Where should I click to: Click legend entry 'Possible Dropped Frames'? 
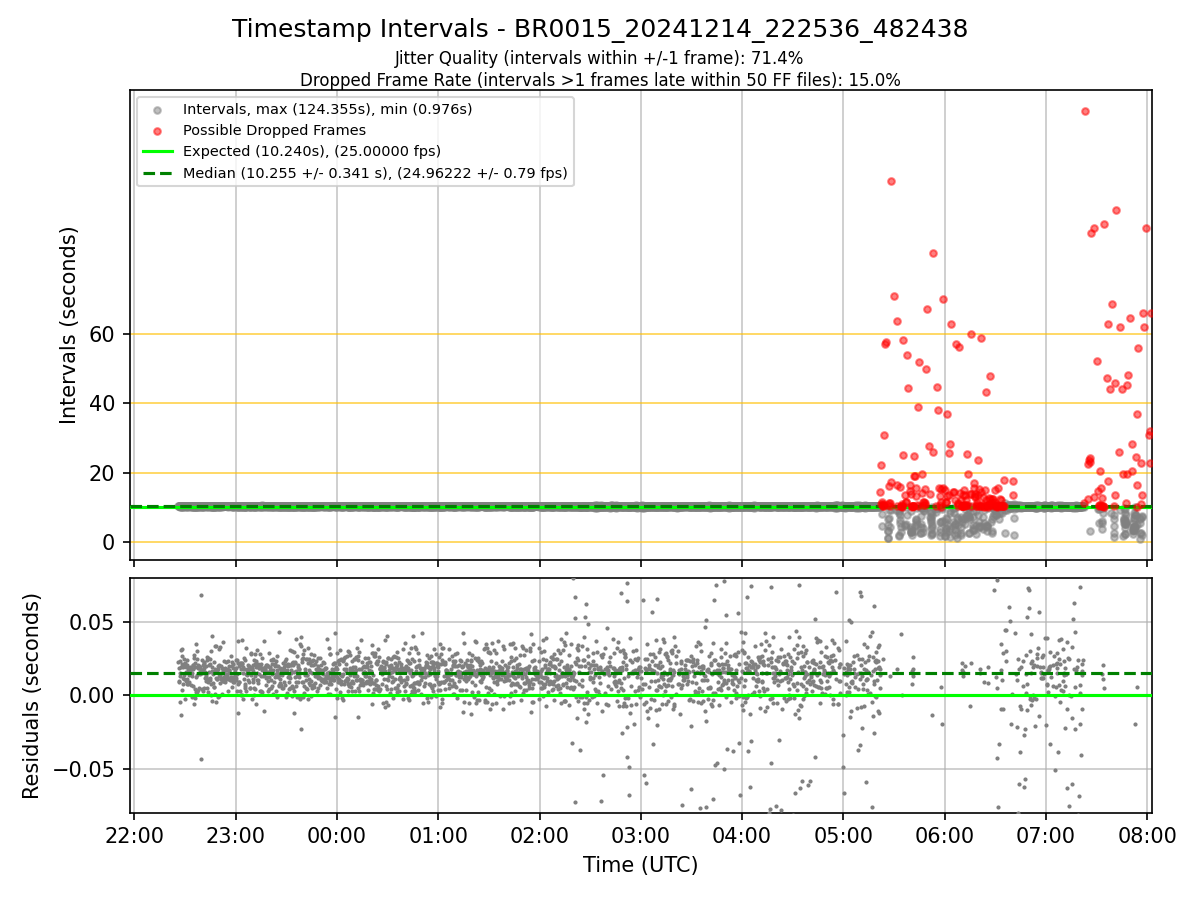pos(274,130)
